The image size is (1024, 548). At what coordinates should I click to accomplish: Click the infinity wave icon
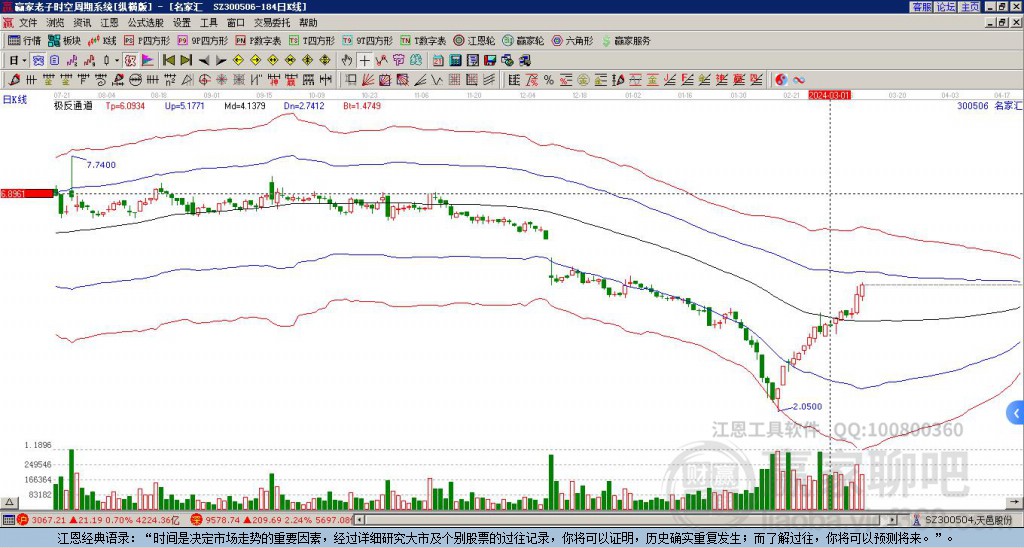point(799,80)
